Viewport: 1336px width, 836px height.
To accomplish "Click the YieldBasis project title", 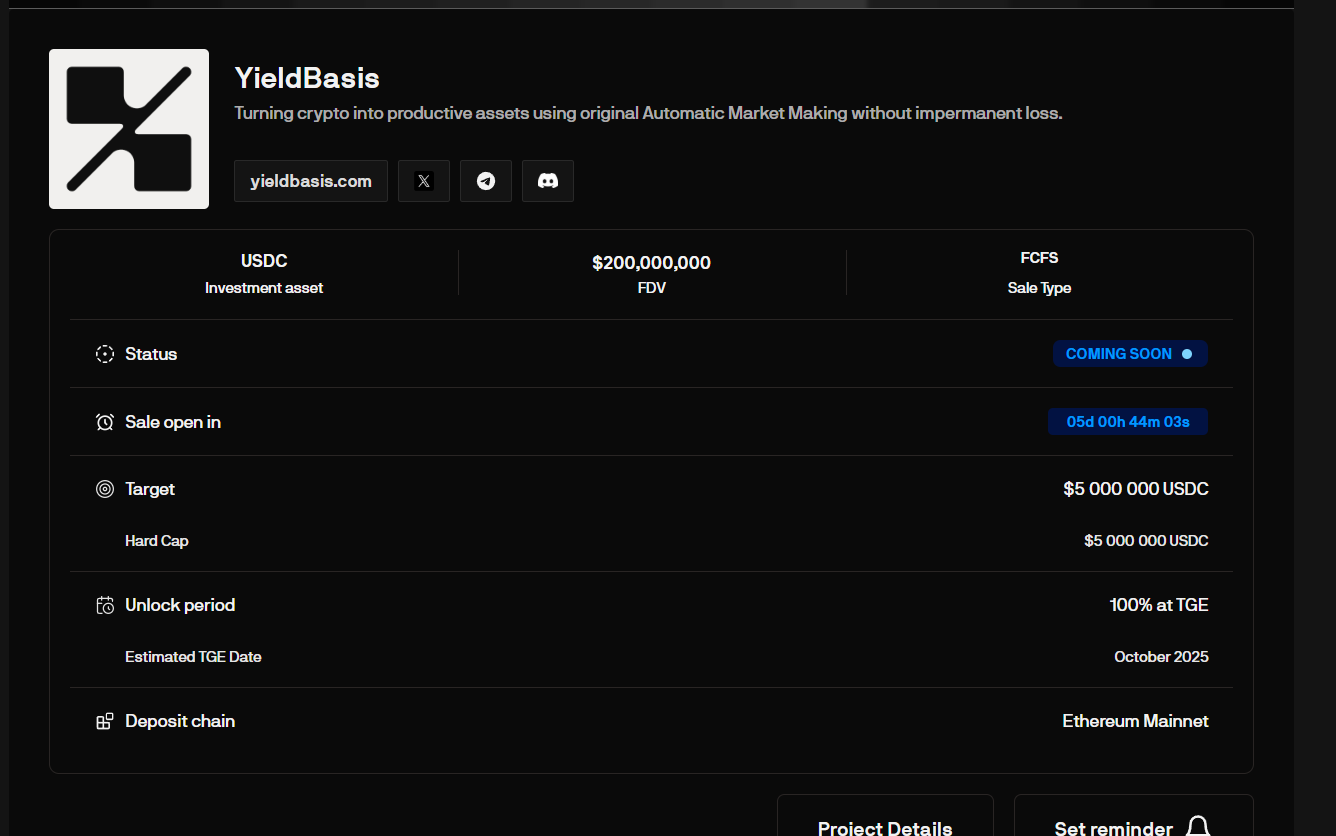I will [307, 78].
